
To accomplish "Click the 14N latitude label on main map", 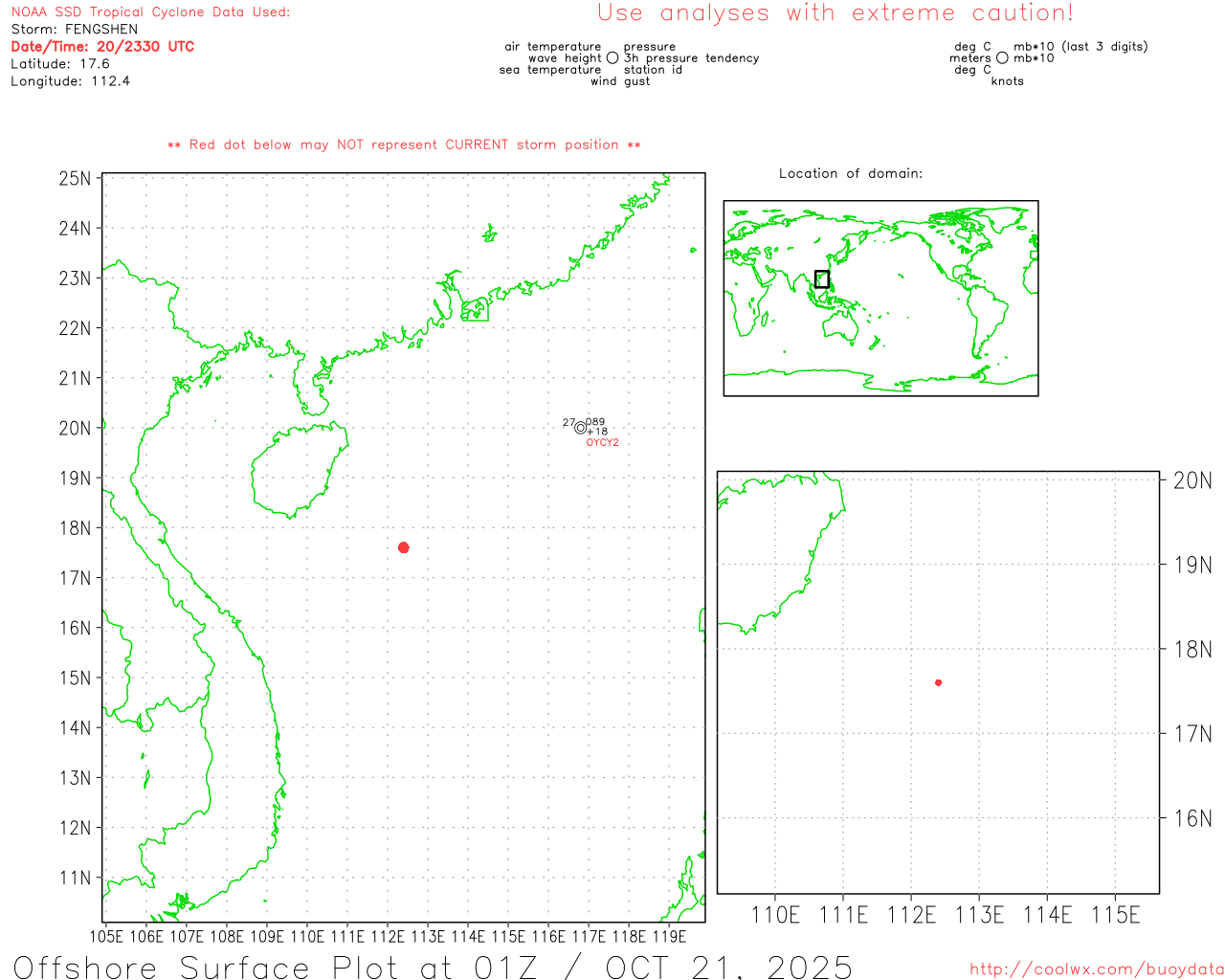I will (75, 728).
